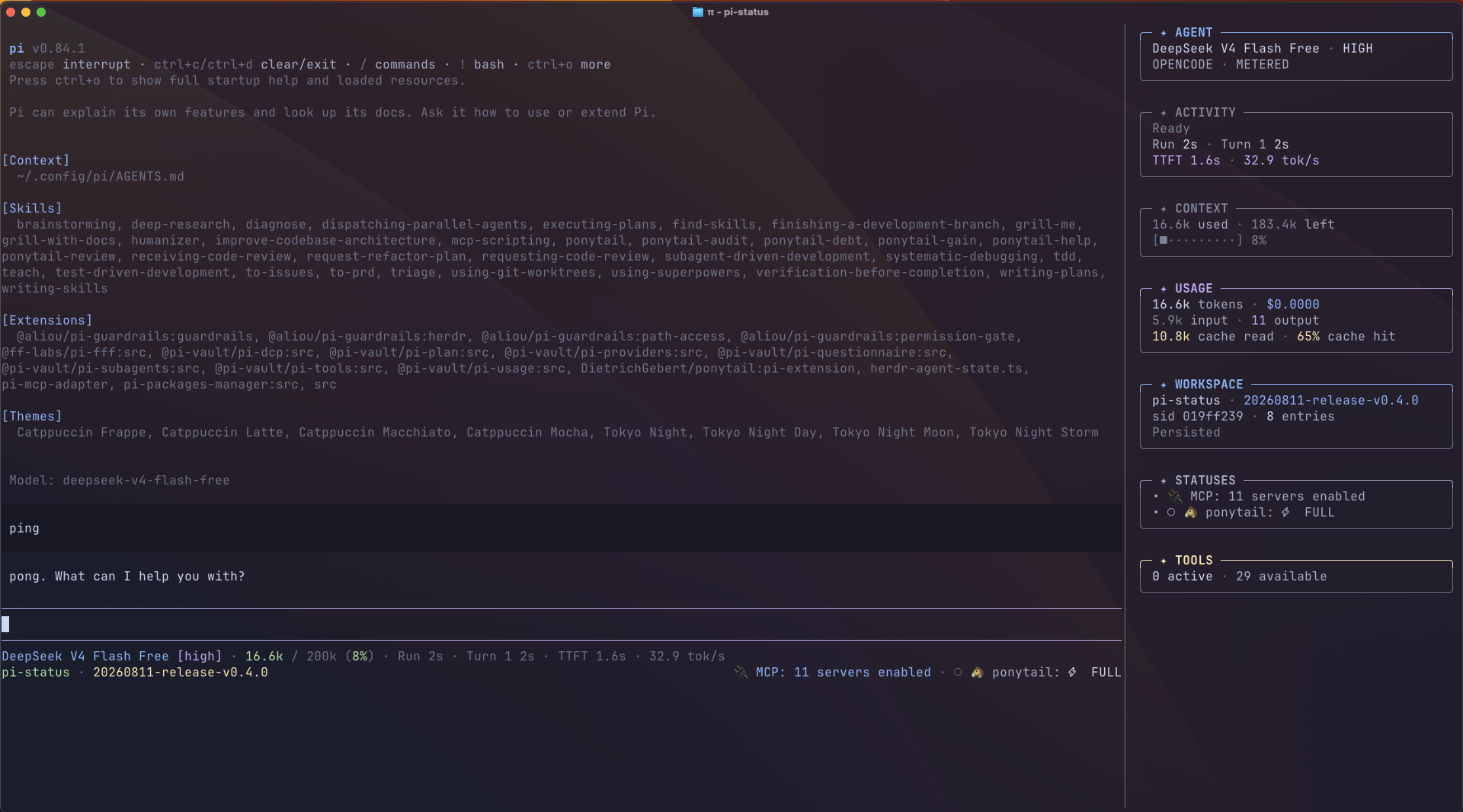Click the sparkle glyph beside AGENT header
Screen dimensions: 1463x812
coord(1164,33)
